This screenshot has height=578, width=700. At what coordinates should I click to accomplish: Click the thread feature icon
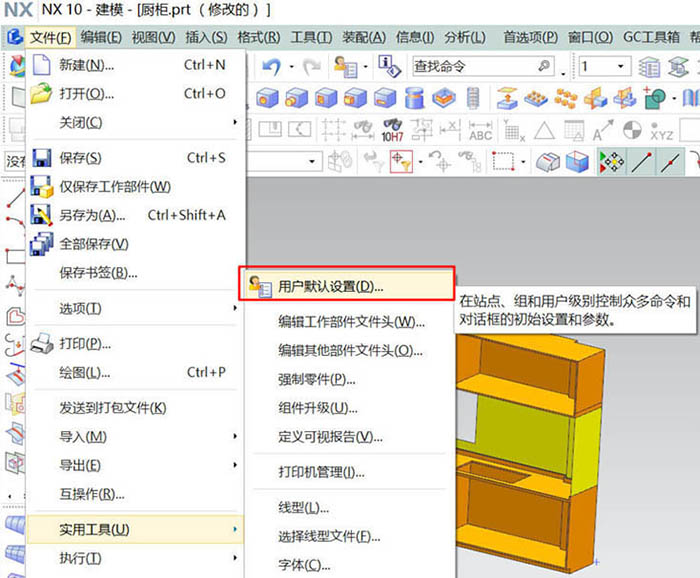(x=473, y=97)
